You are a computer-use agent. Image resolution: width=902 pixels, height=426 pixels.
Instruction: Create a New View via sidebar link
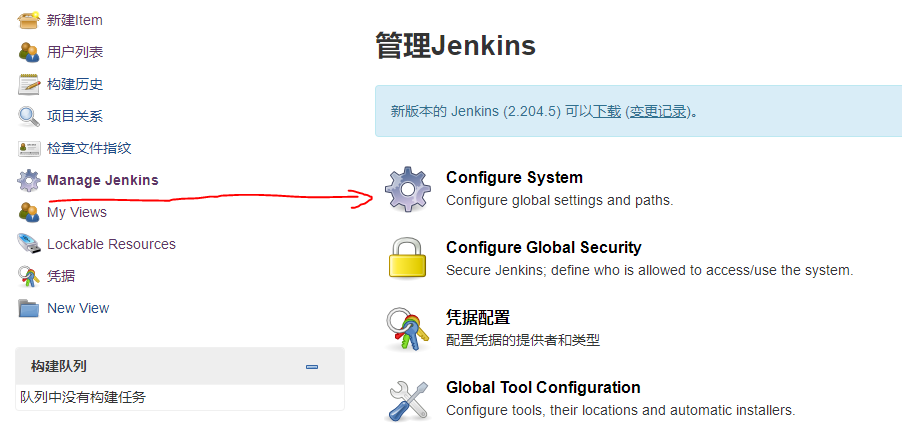point(78,309)
